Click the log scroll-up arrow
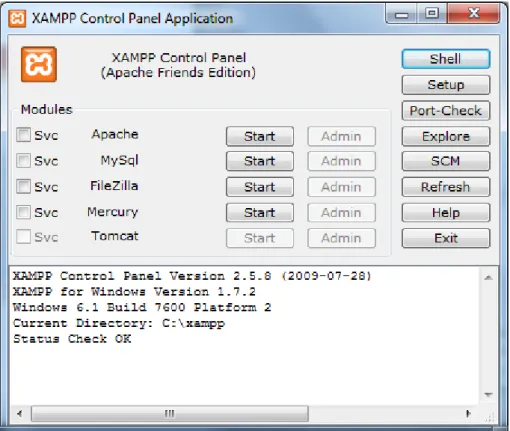This screenshot has width=510, height=431. click(488, 277)
